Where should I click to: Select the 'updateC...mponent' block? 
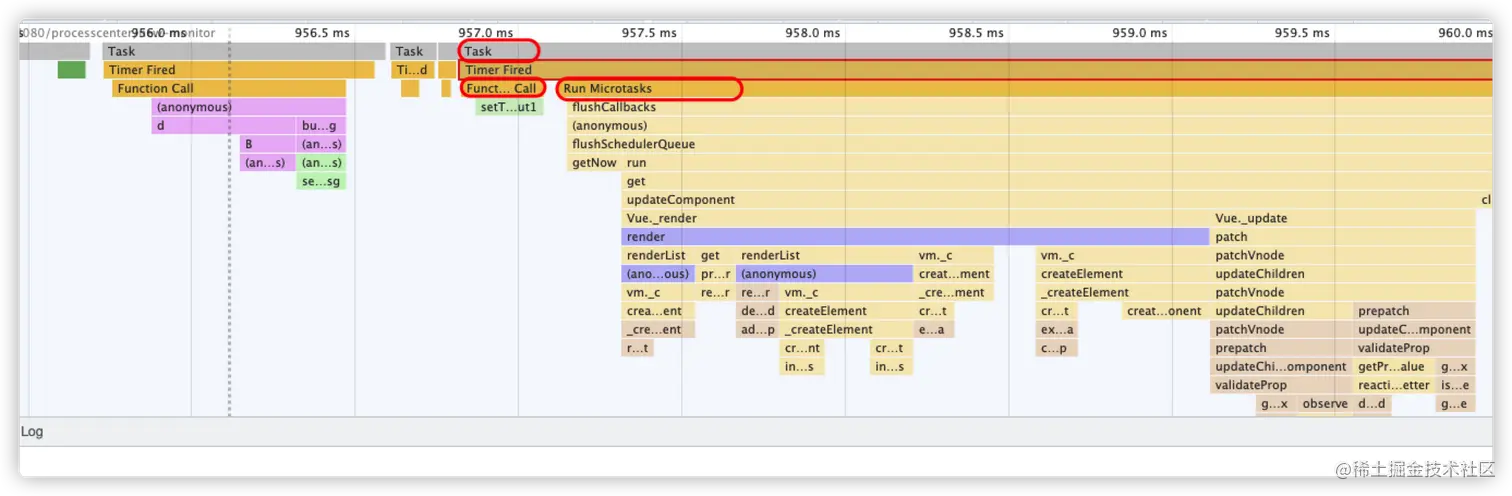(1414, 329)
